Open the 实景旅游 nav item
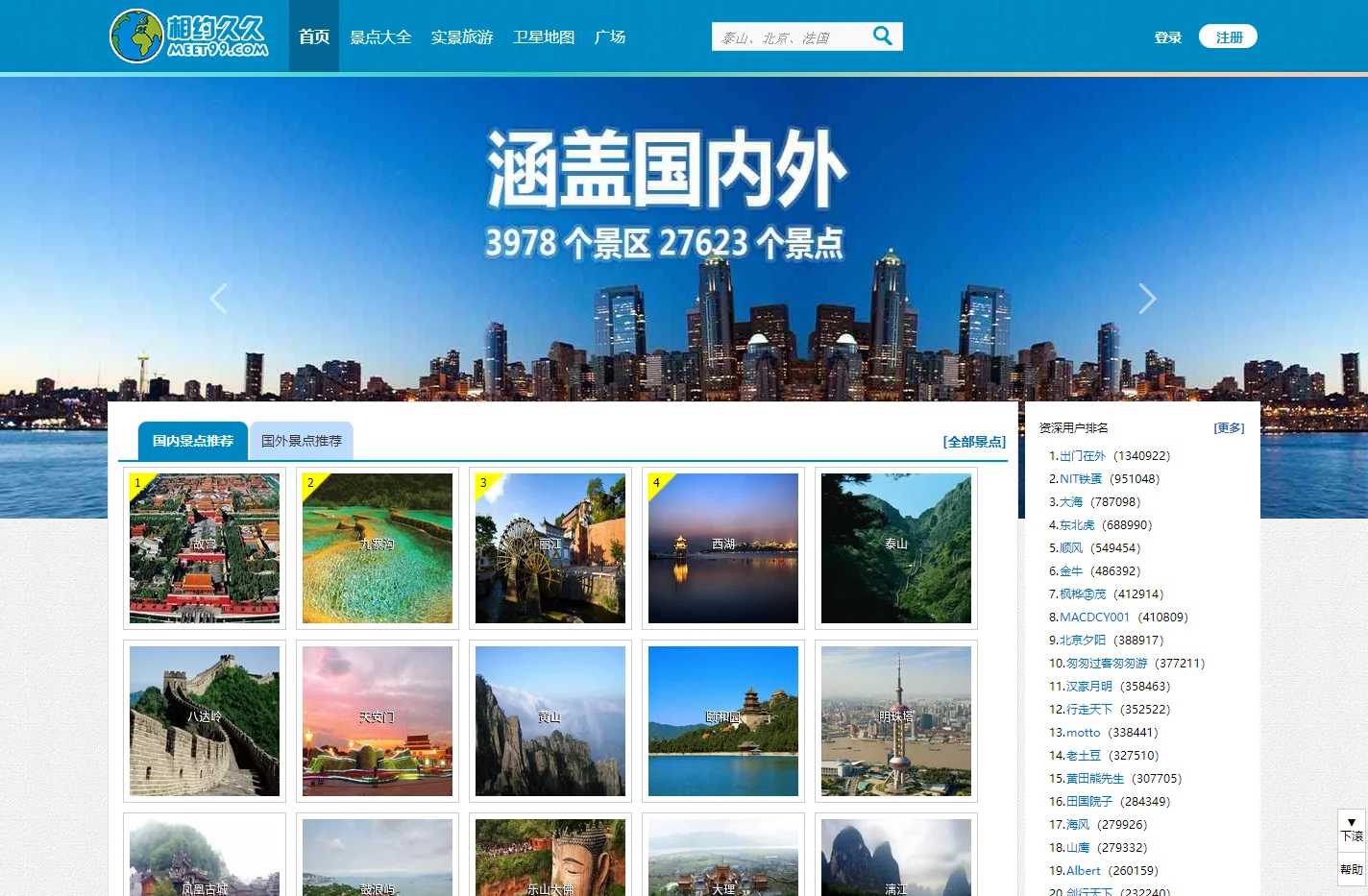 pyautogui.click(x=462, y=36)
